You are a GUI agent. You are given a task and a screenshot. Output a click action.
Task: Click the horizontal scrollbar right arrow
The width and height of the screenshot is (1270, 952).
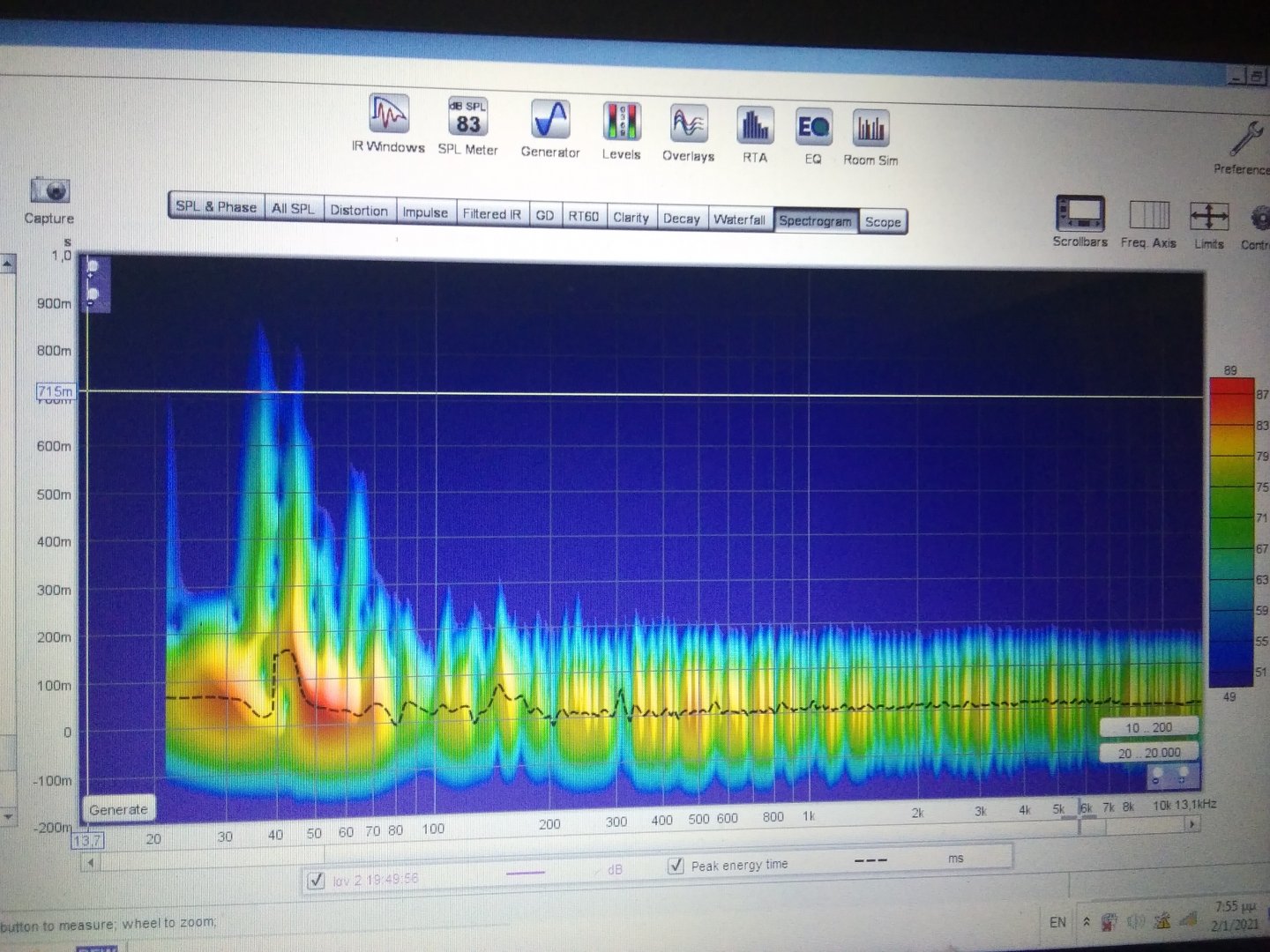[x=1192, y=824]
